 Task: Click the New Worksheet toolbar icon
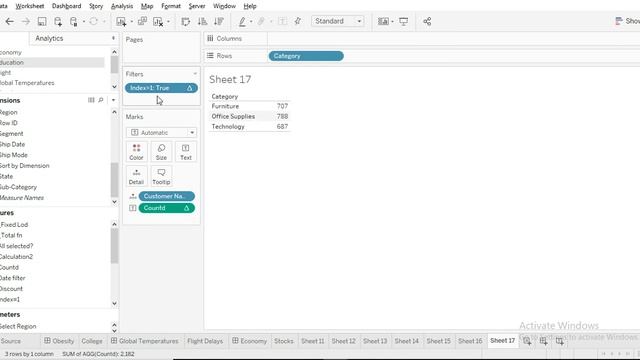[121, 22]
